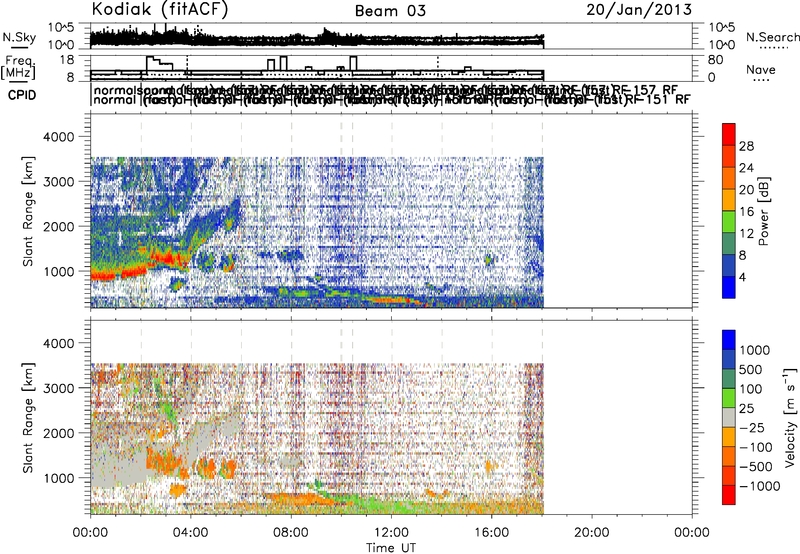The image size is (800, 554).
Task: Click the 20:00 time tick label
Action: [592, 533]
